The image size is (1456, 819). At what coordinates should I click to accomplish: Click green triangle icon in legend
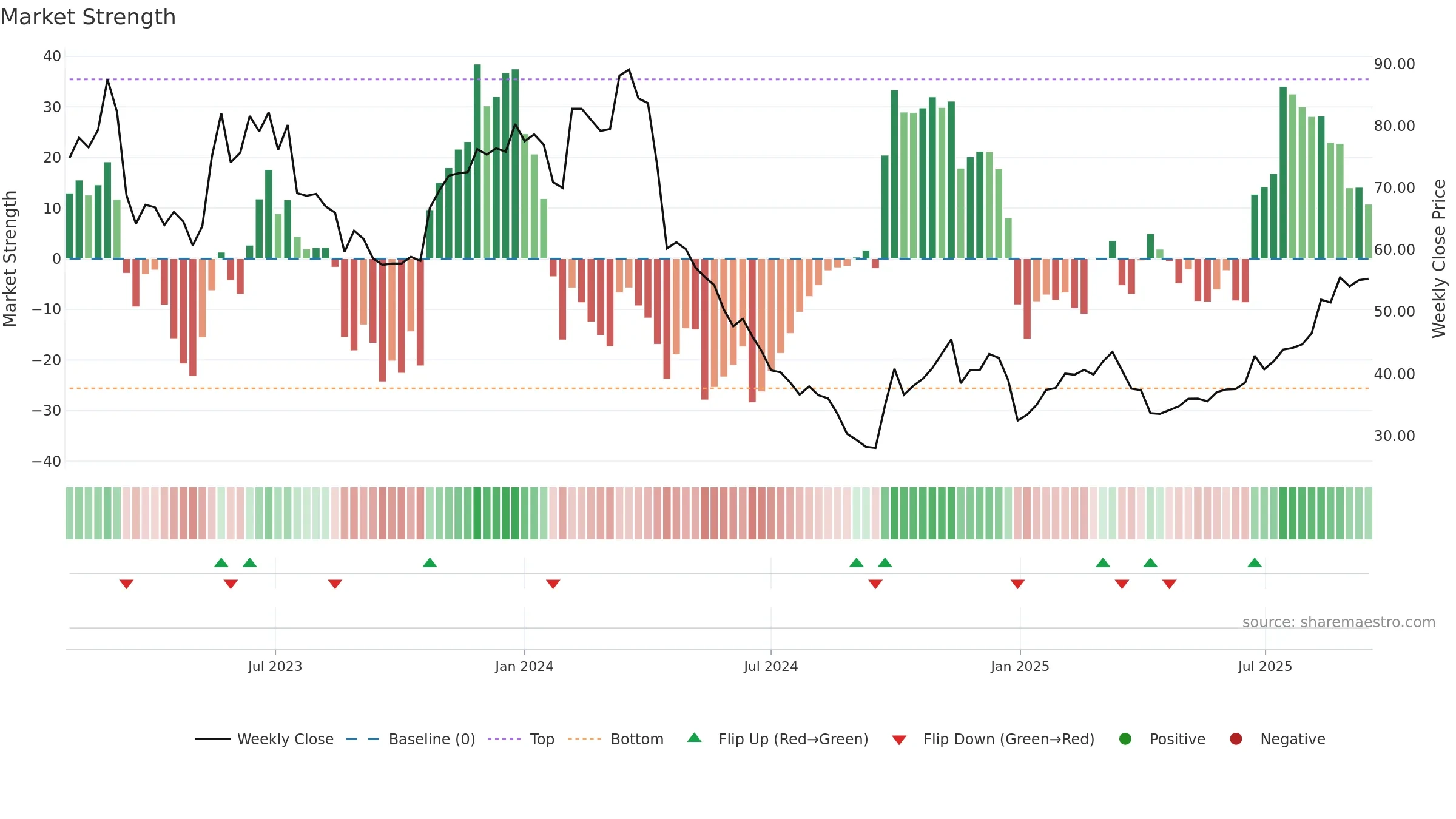pos(695,738)
